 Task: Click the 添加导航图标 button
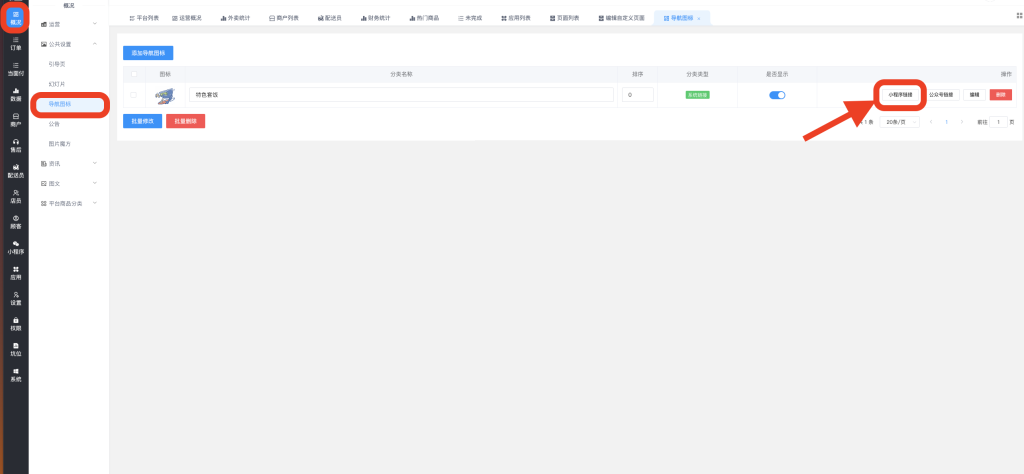[x=154, y=52]
